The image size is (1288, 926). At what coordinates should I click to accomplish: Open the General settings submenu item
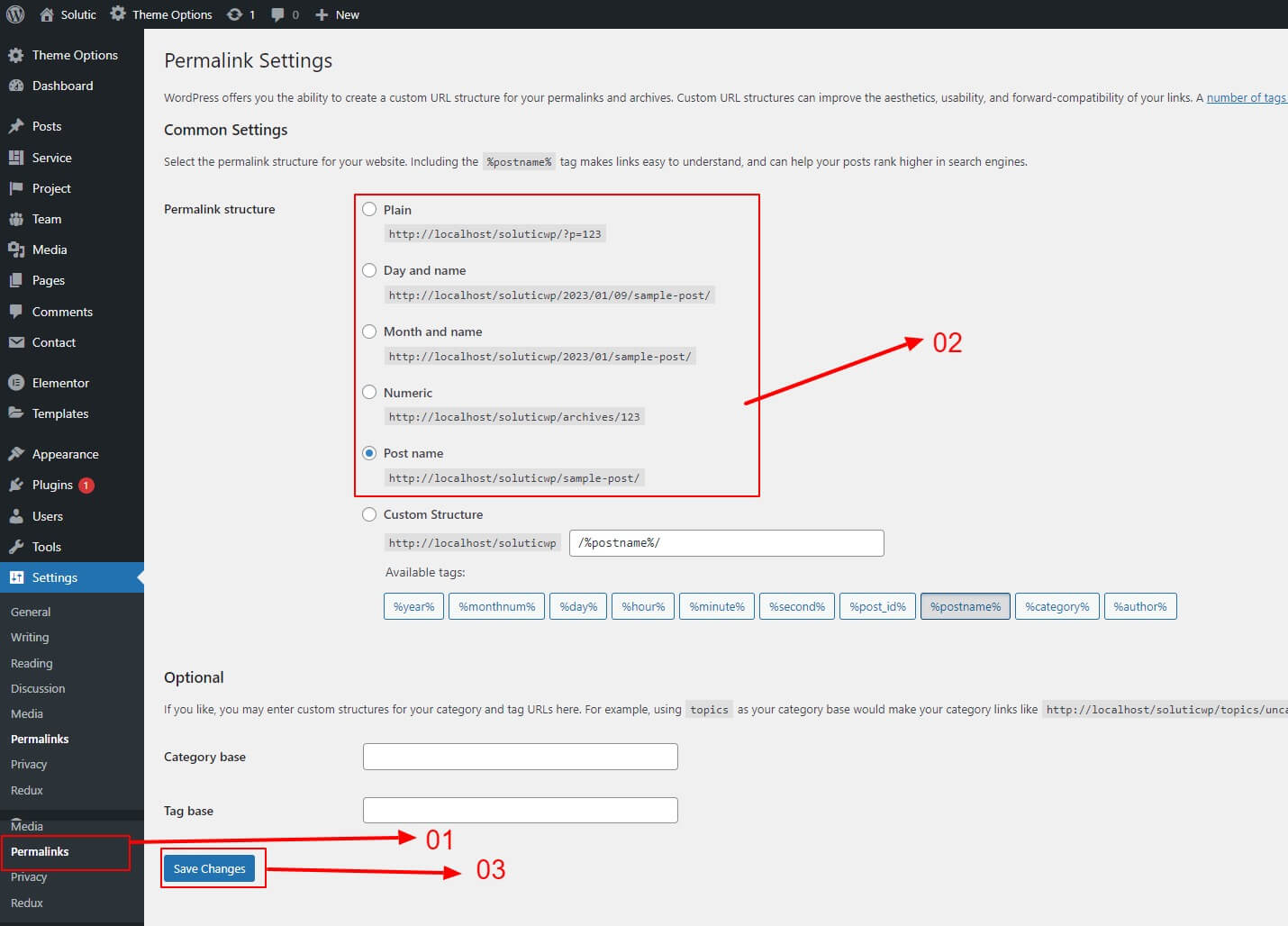[x=31, y=612]
